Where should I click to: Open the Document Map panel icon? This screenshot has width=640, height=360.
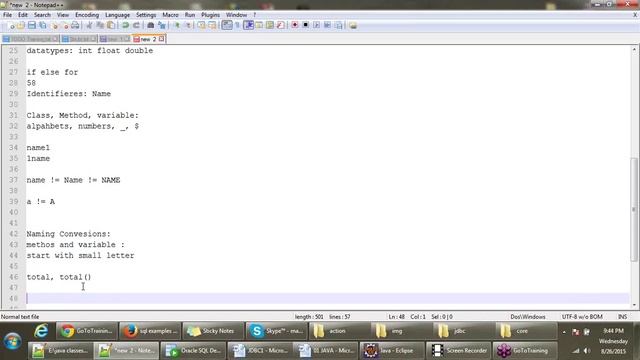coord(270,25)
